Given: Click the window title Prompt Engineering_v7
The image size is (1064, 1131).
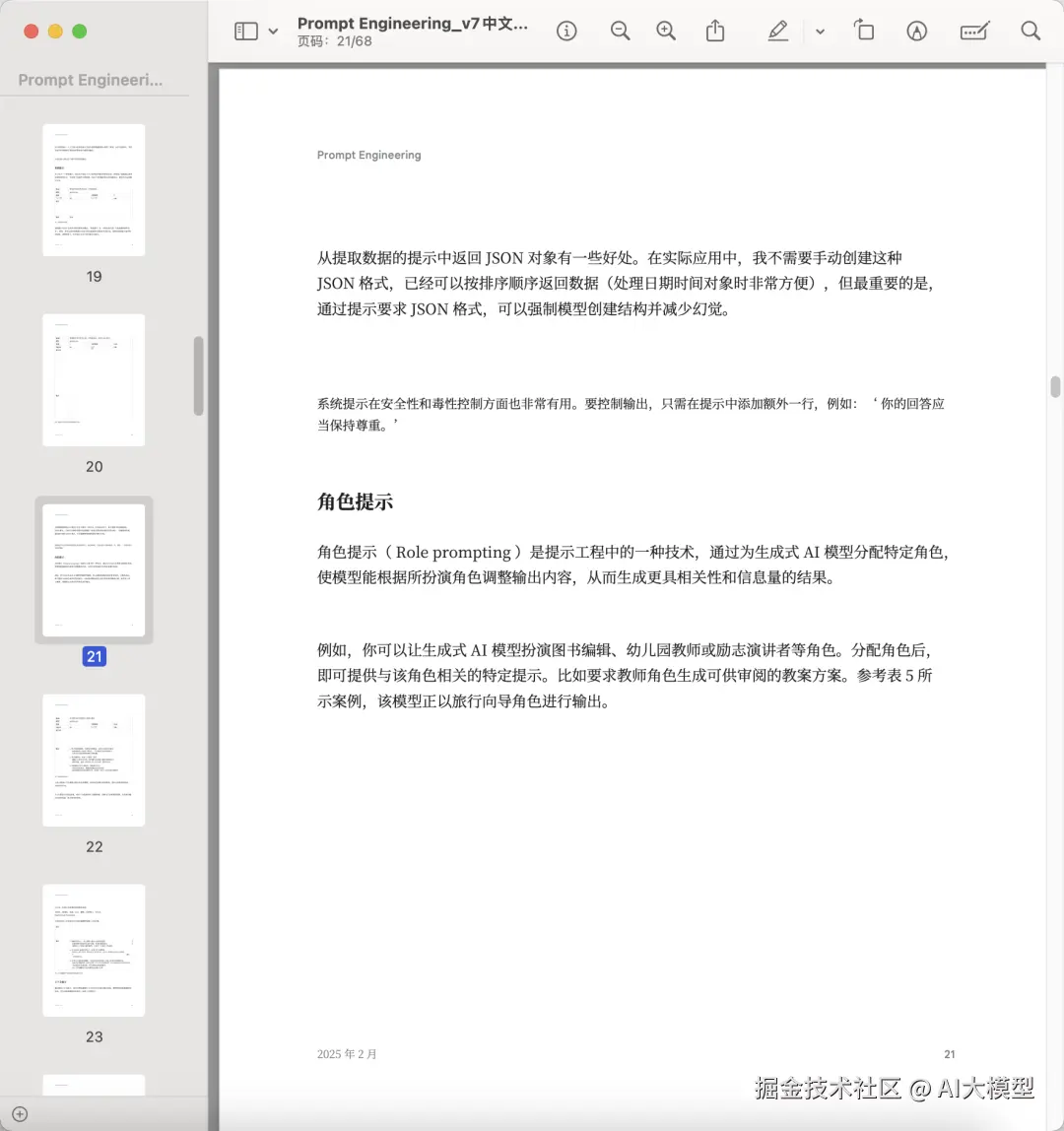Looking at the screenshot, I should click(412, 23).
